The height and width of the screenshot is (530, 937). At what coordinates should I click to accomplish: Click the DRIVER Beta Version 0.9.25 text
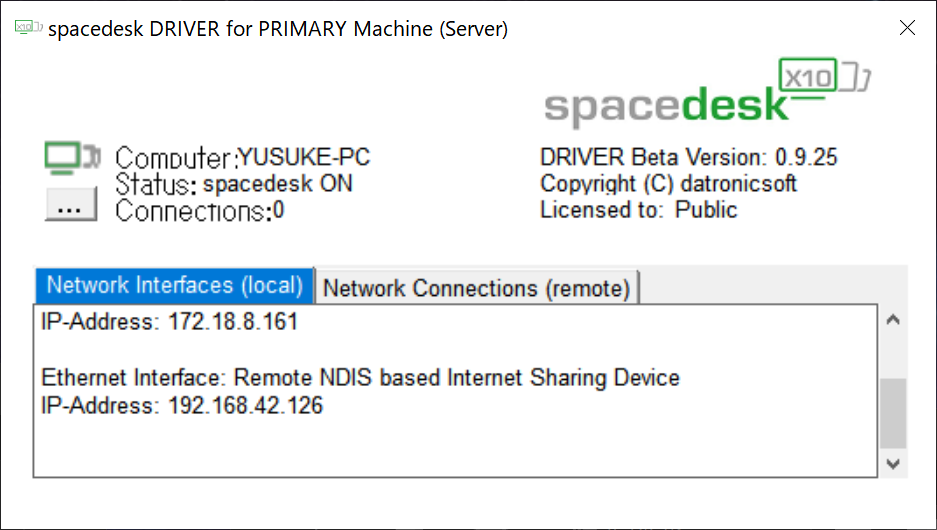pyautogui.click(x=688, y=157)
